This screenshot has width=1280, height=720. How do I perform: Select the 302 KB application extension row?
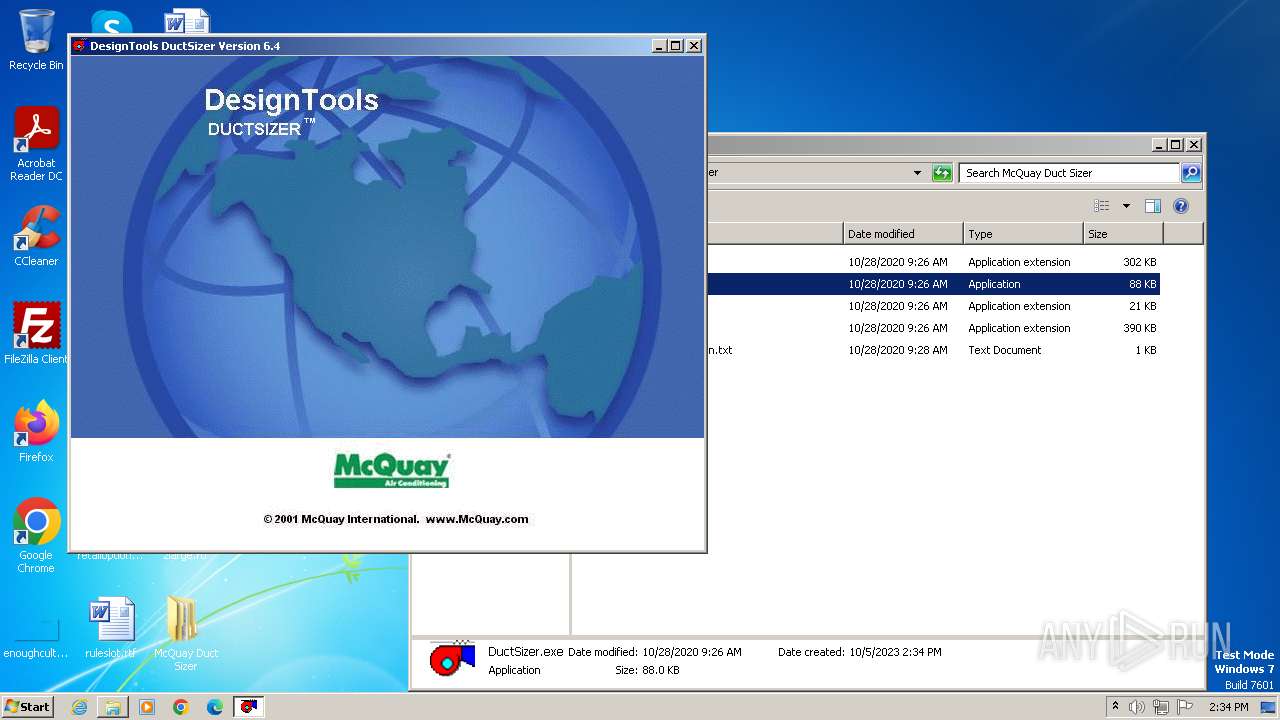coord(935,262)
